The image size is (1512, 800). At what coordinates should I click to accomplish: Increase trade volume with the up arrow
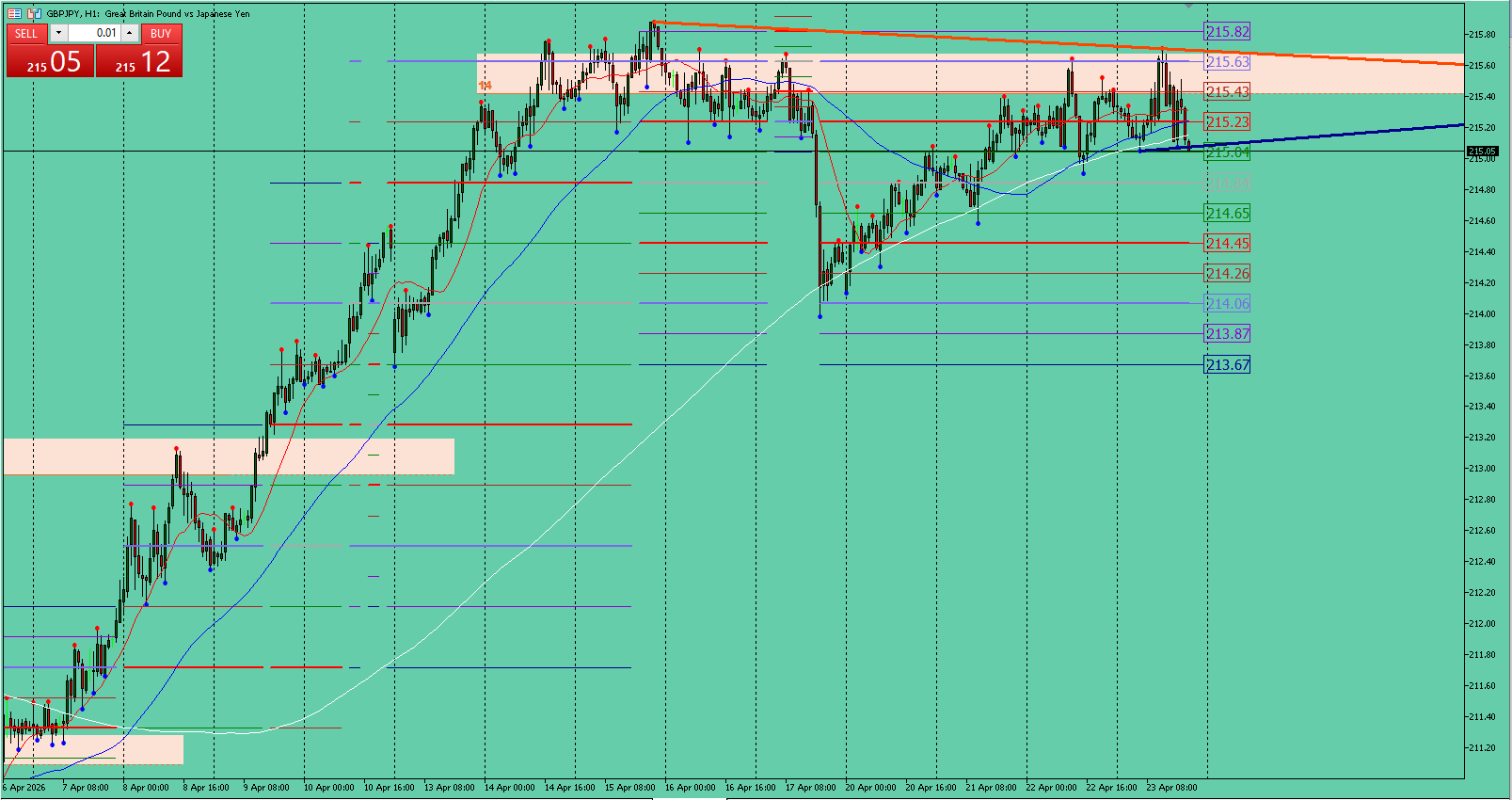click(130, 33)
